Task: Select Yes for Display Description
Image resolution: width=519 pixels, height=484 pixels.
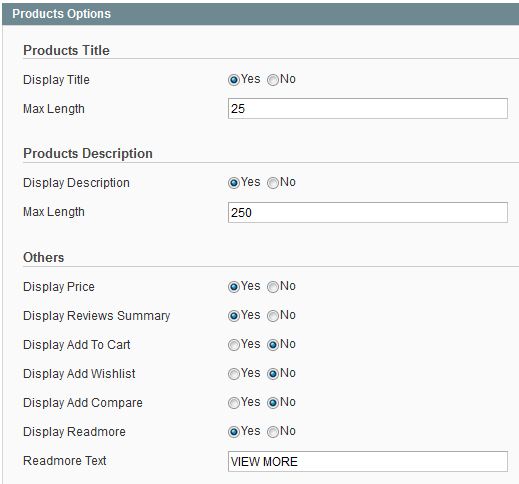Action: [x=234, y=183]
